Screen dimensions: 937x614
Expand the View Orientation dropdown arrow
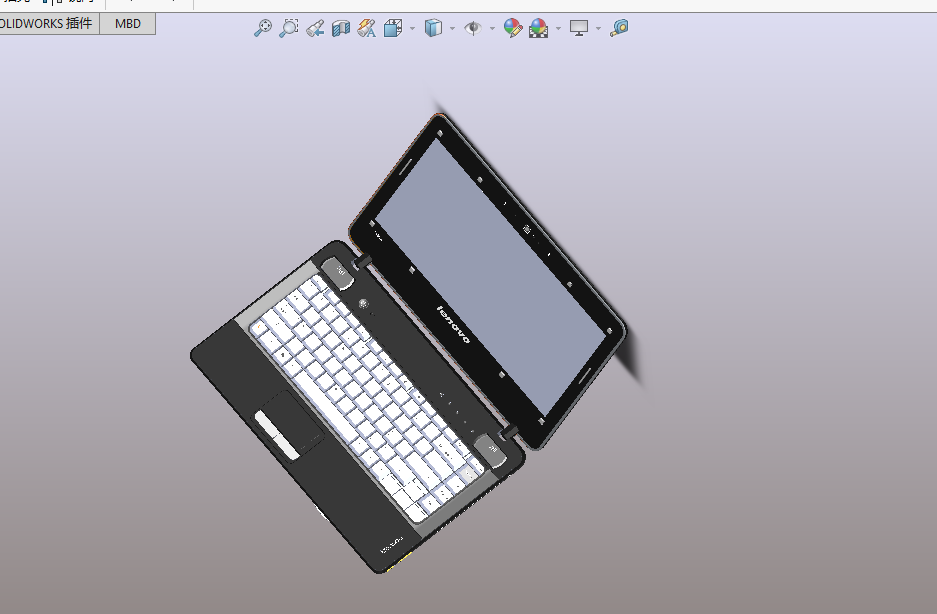pos(412,28)
